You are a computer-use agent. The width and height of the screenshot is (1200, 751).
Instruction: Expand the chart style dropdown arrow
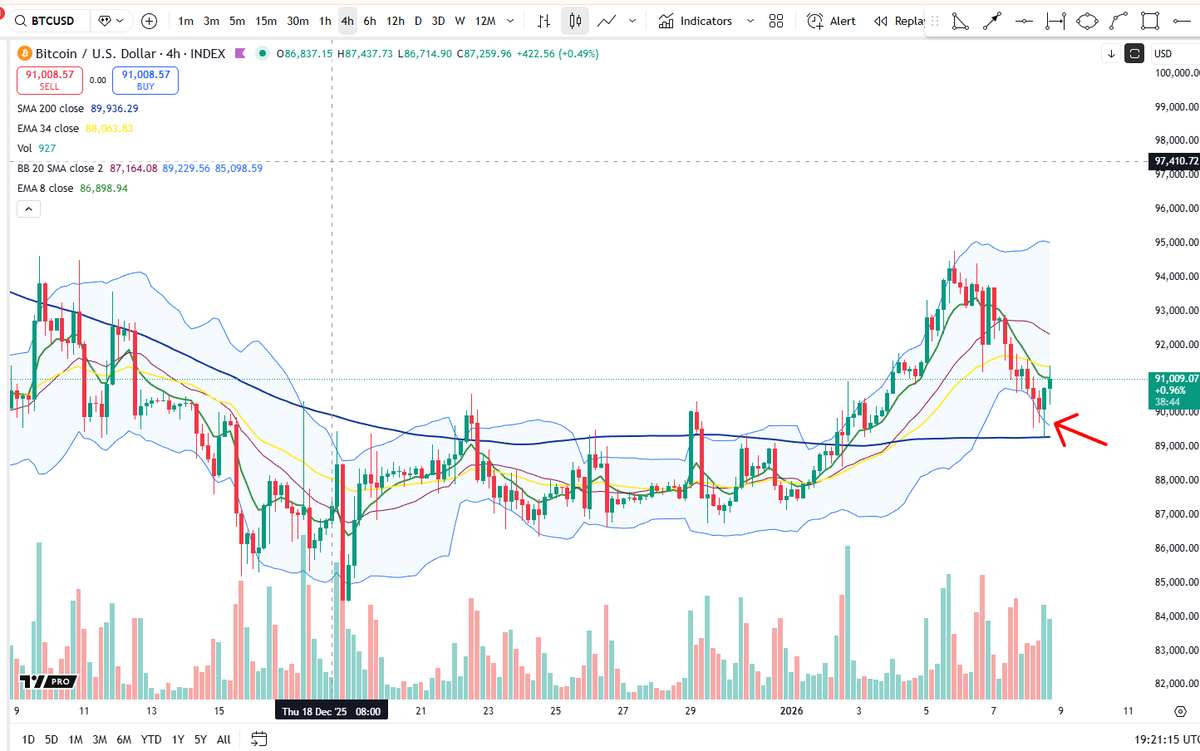[631, 20]
